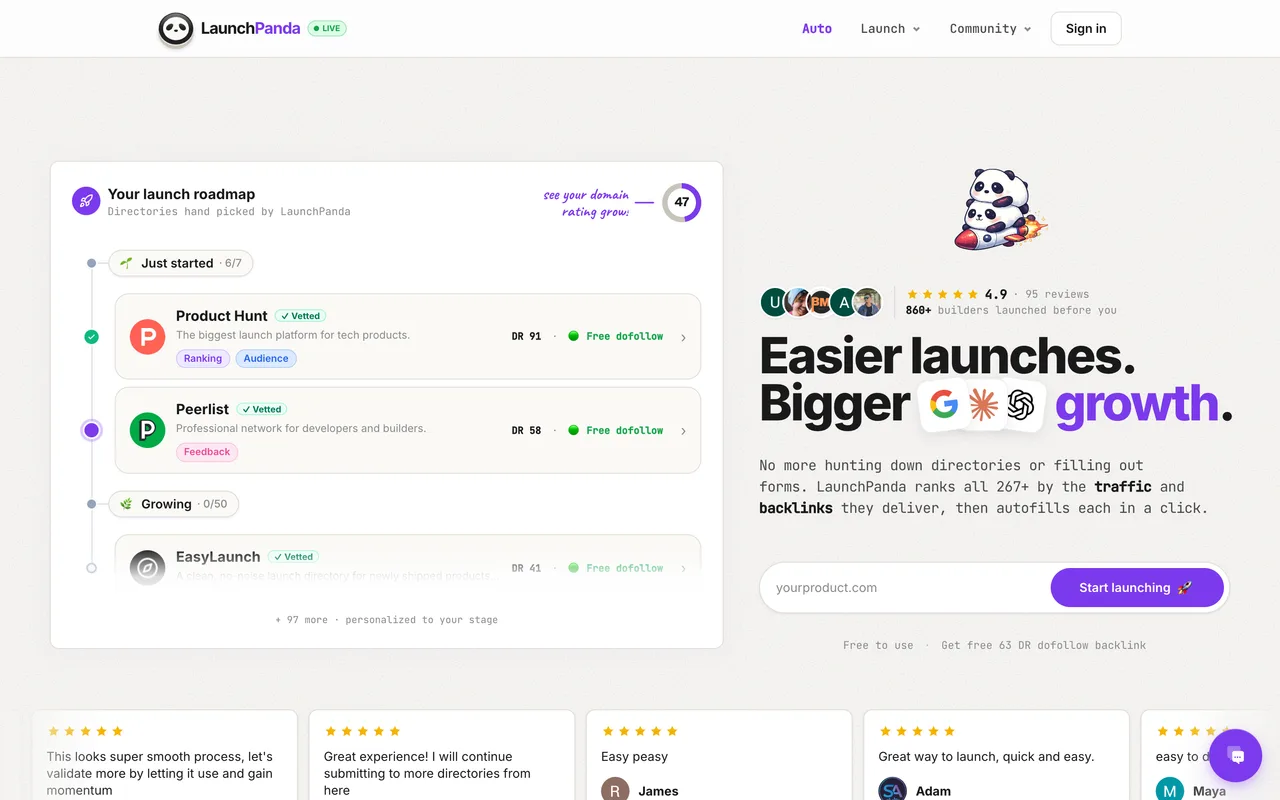Click 'DR 91' value on Product Hunt

pos(526,337)
